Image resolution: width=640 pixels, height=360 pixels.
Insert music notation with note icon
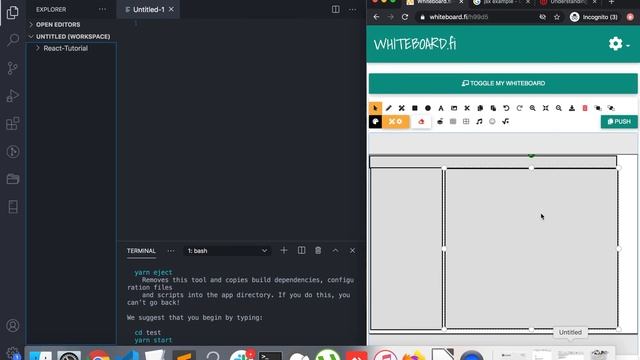point(479,122)
